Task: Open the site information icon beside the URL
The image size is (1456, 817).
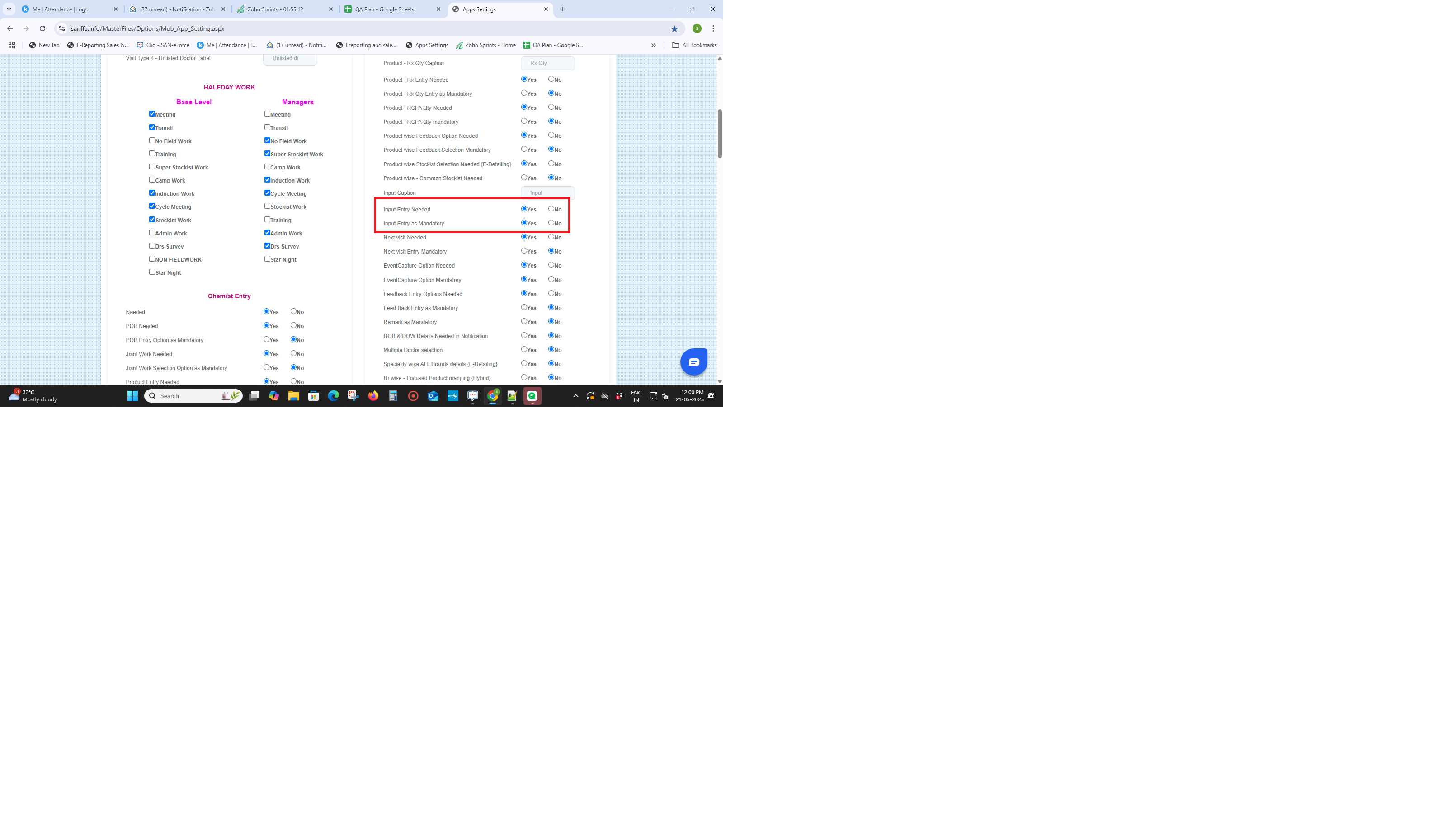Action: click(61, 29)
